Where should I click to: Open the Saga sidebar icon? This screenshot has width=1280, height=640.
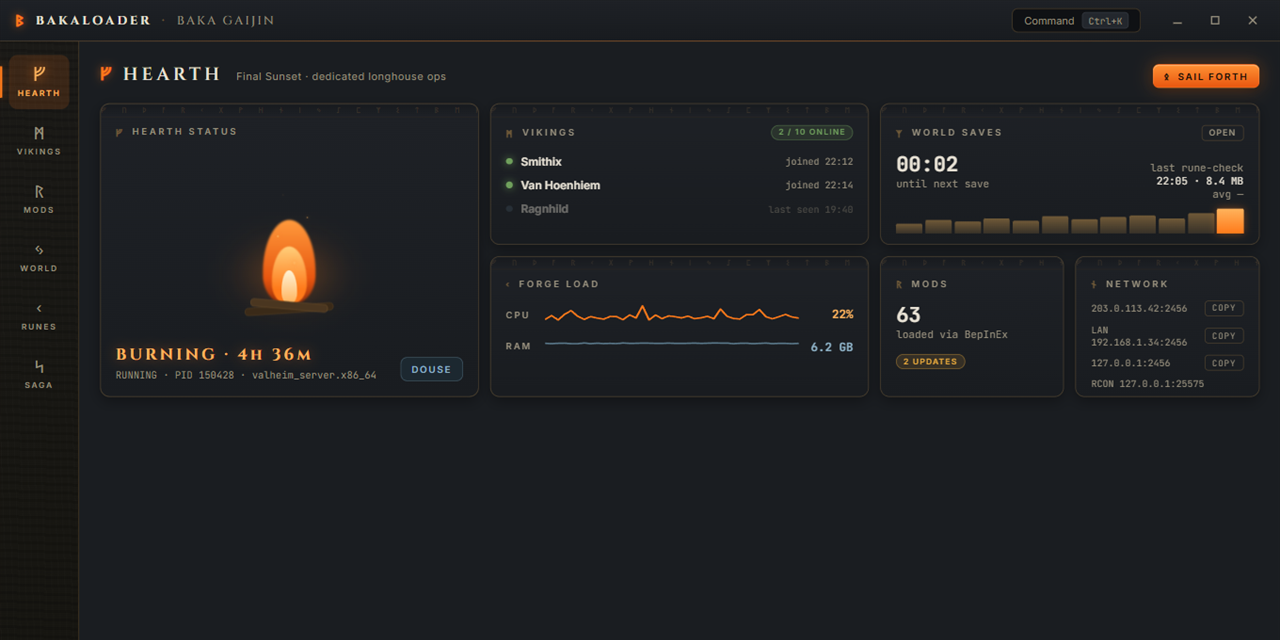[x=39, y=374]
